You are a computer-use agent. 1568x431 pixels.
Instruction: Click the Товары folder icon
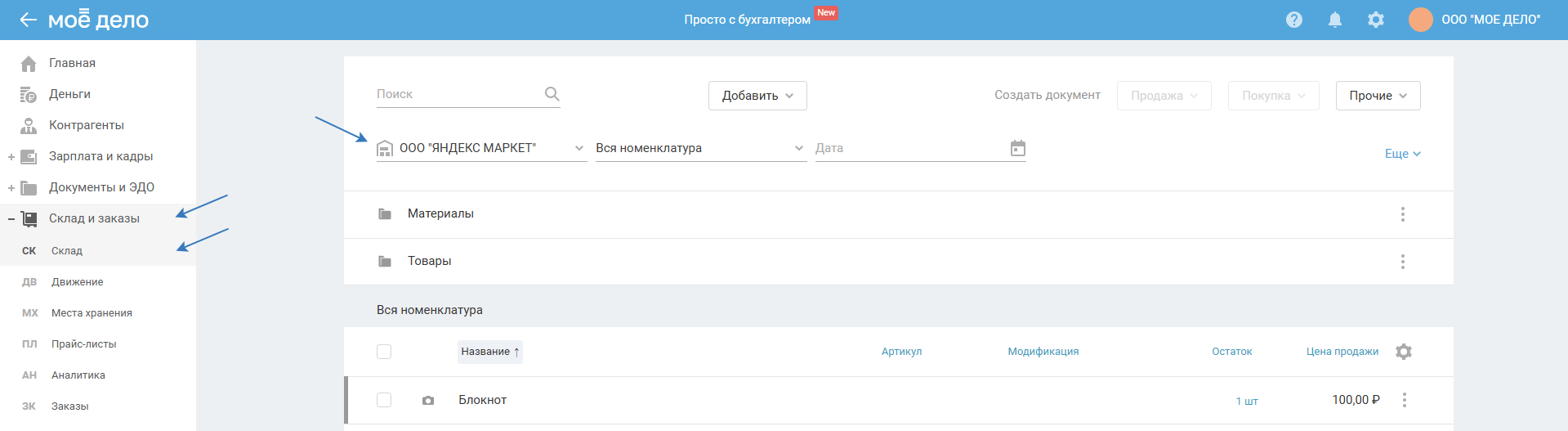point(385,262)
